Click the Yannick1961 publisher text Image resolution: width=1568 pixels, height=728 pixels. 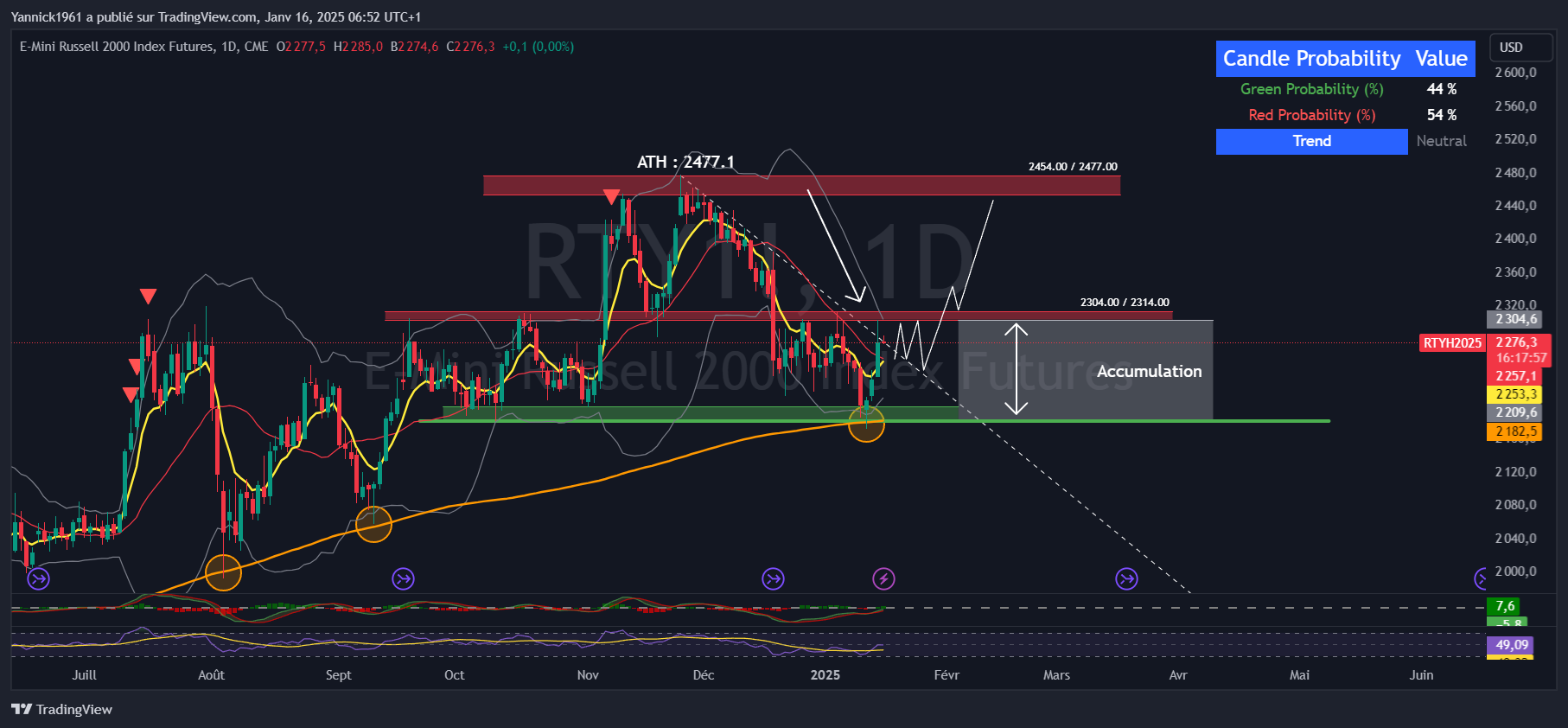[x=46, y=17]
